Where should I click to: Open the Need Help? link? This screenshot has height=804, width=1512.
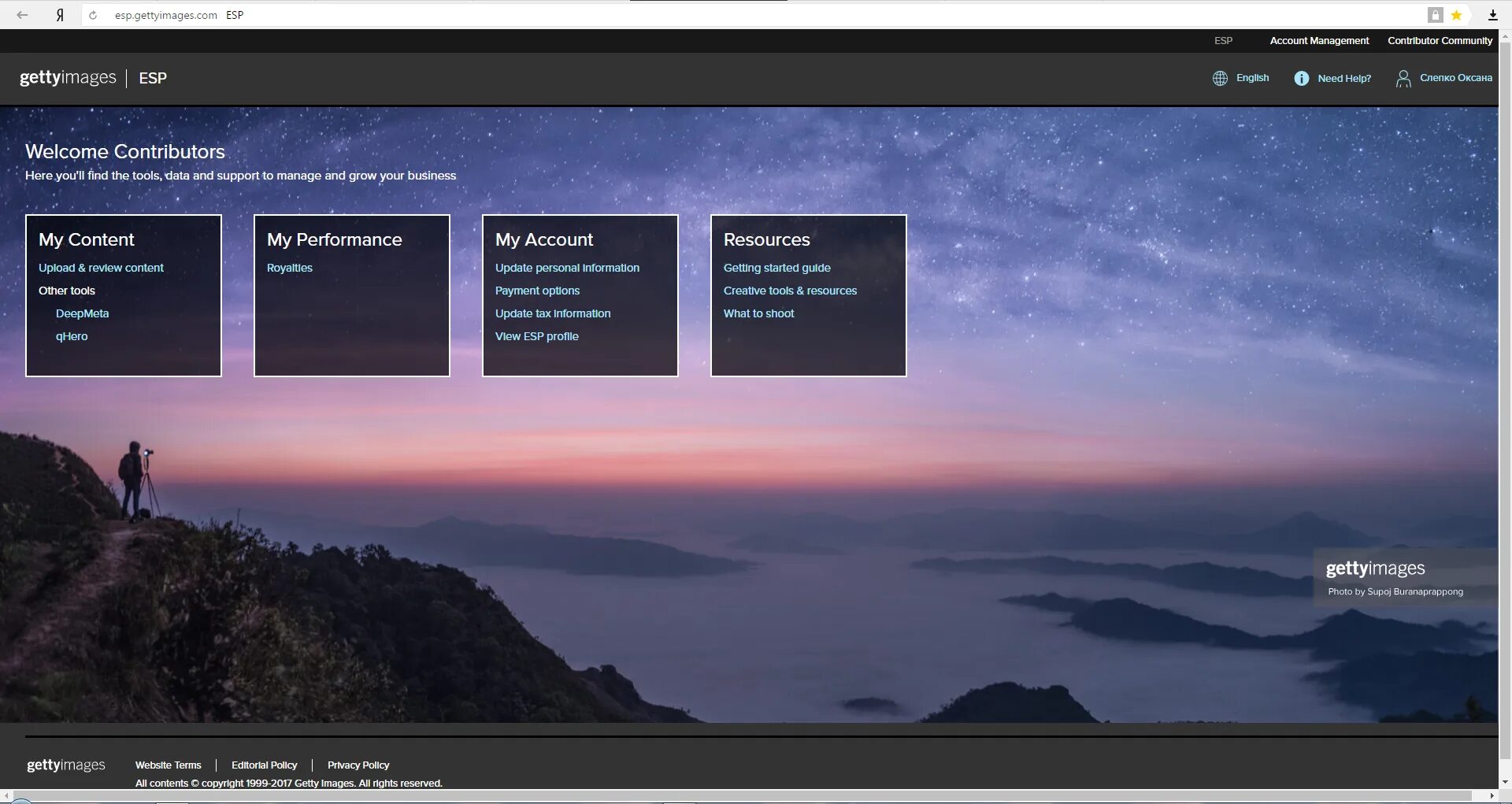(1344, 78)
